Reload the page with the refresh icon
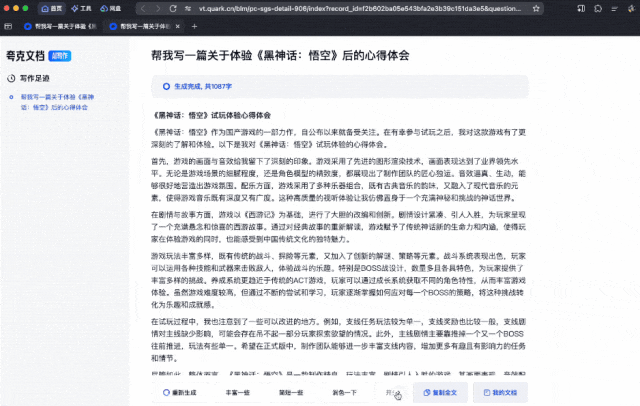The width and height of the screenshot is (640, 406). pyautogui.click(x=173, y=9)
